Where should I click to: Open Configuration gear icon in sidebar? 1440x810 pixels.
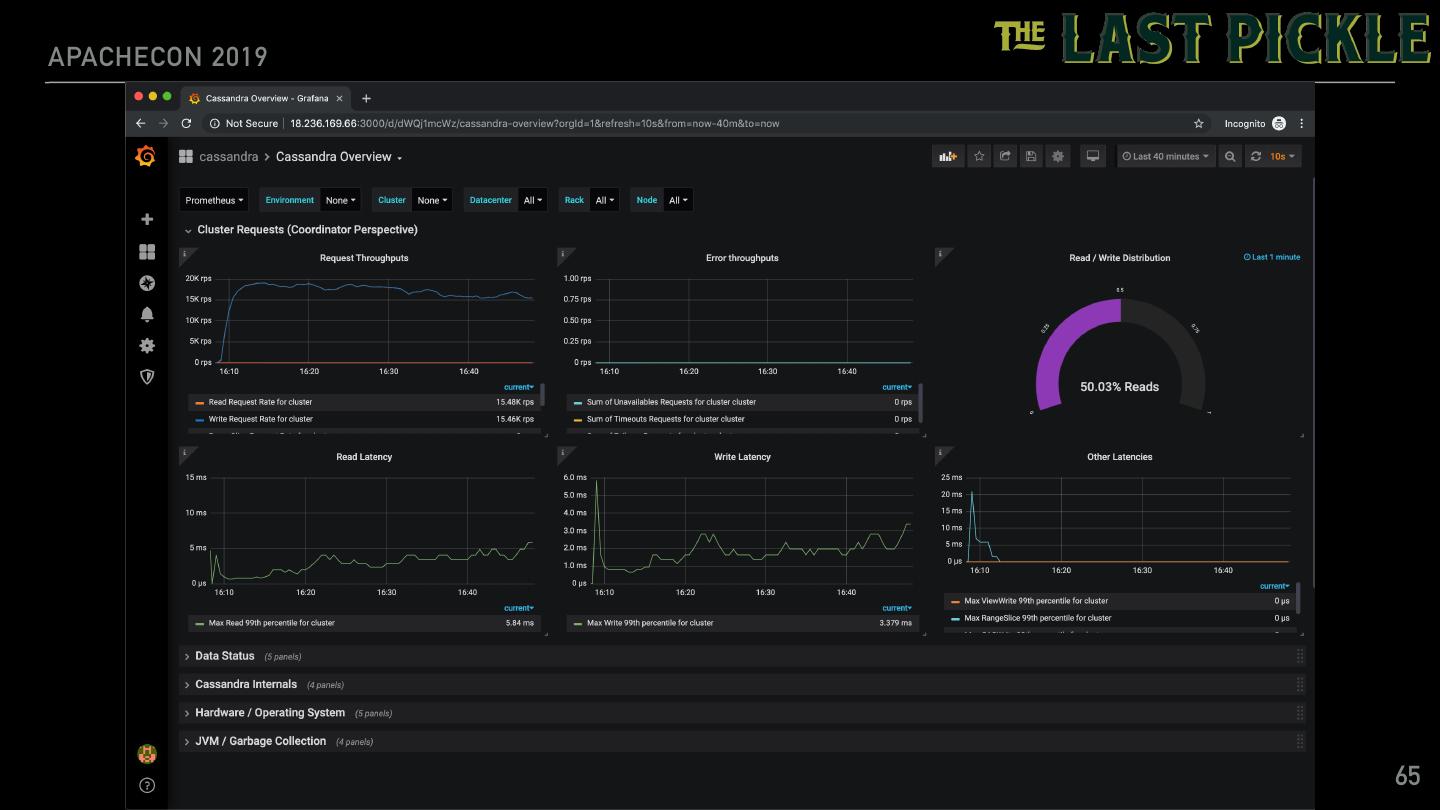click(x=147, y=345)
